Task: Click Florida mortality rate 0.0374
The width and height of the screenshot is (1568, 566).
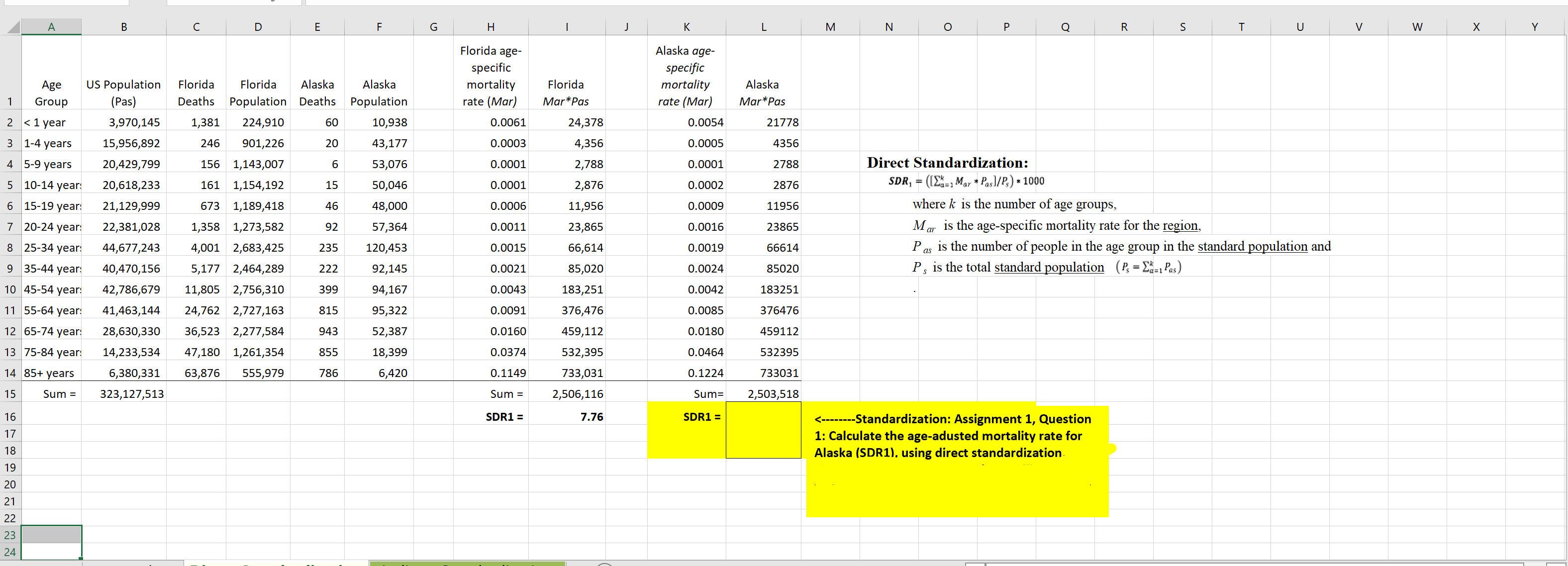Action: (490, 352)
